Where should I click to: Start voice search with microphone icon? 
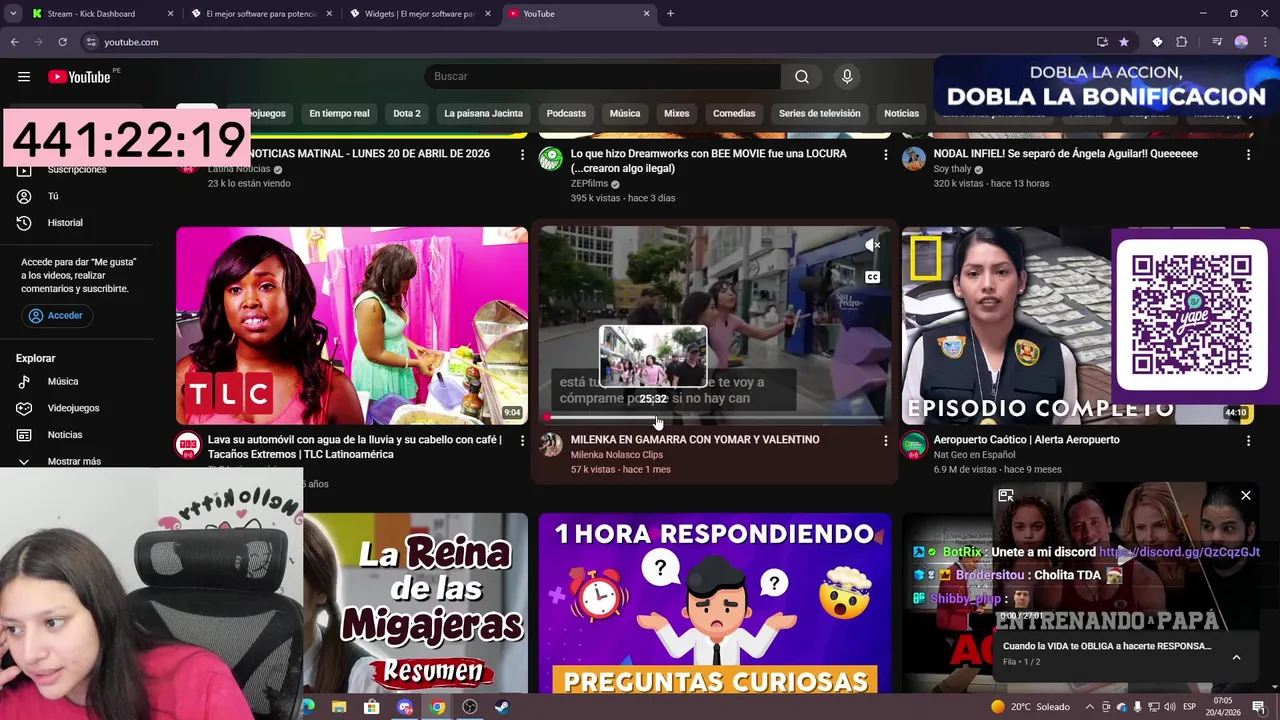tap(847, 77)
